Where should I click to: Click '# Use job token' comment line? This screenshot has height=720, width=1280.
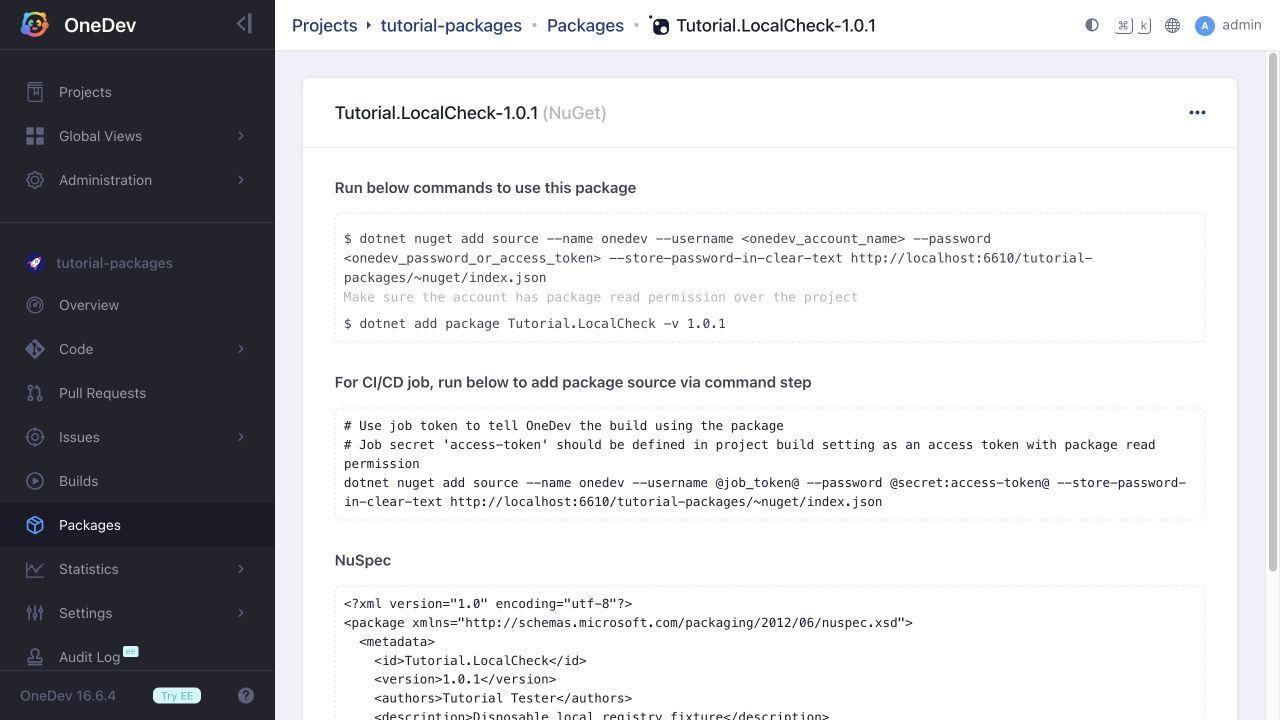click(564, 425)
